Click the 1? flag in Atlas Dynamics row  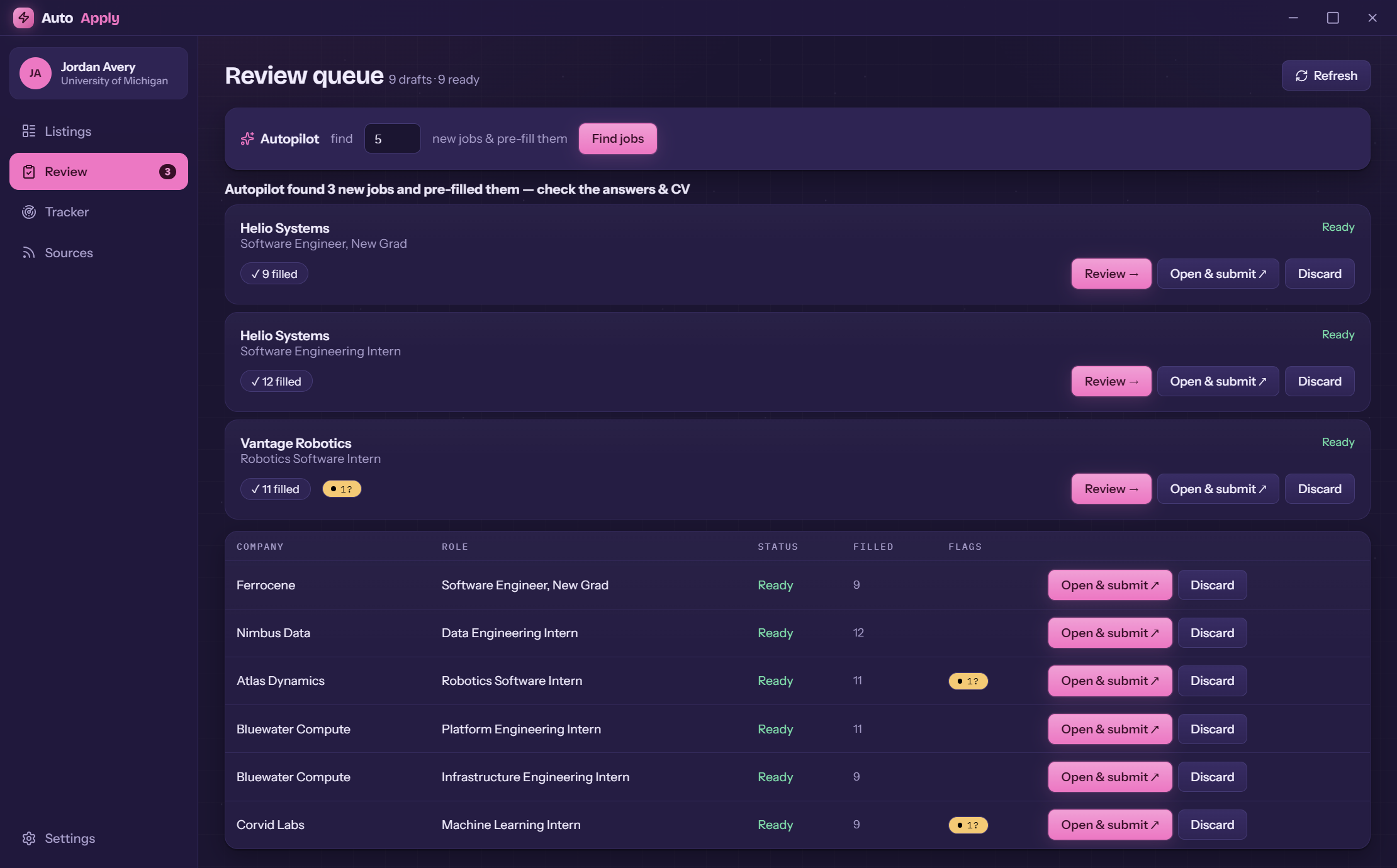coord(968,681)
